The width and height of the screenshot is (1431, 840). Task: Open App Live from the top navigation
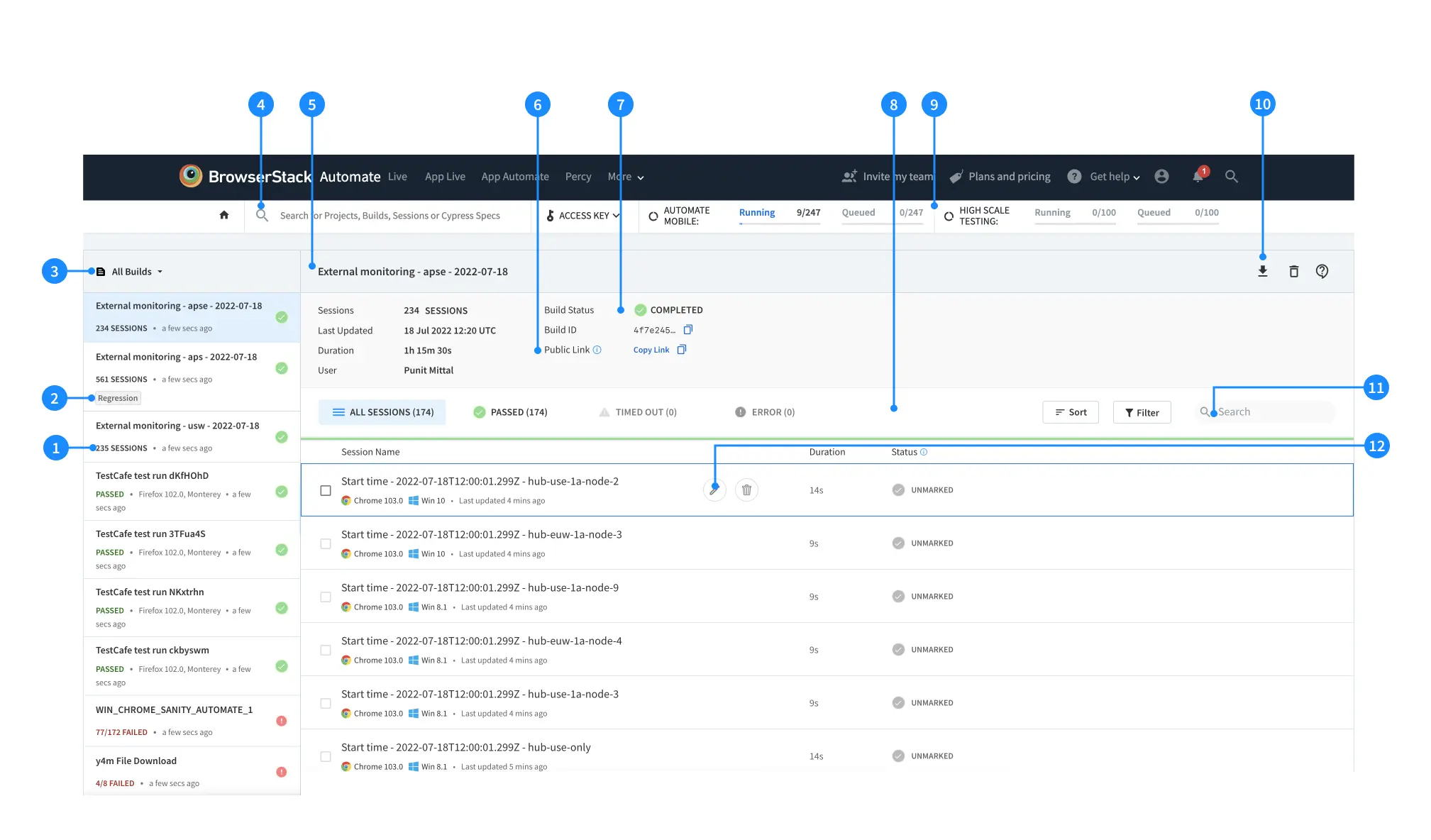(x=445, y=177)
